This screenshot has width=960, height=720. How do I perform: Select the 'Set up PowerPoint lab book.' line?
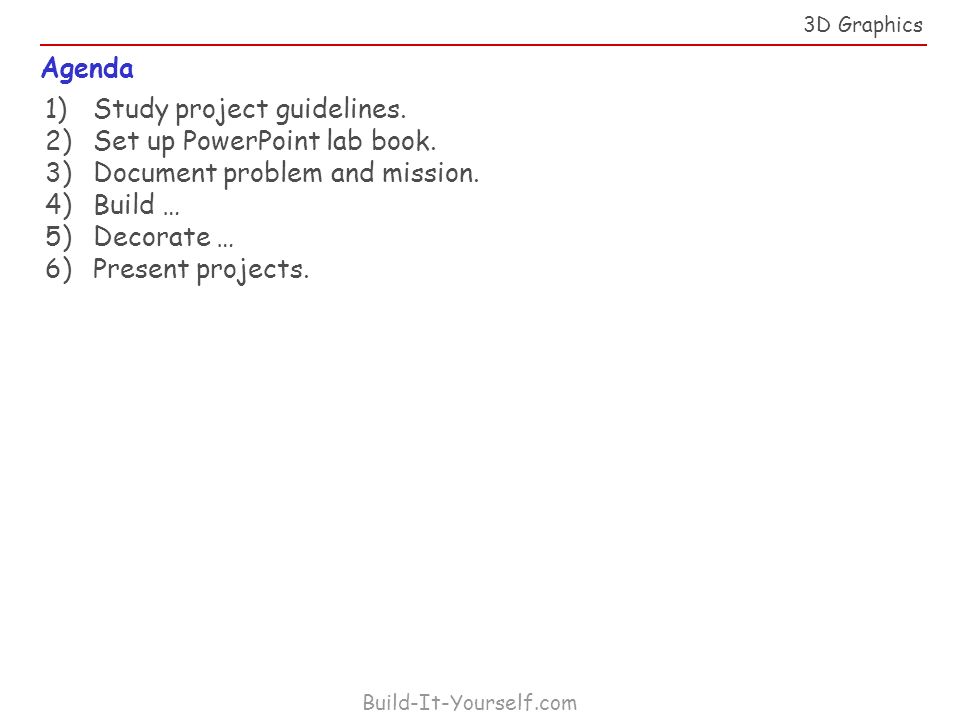(264, 141)
